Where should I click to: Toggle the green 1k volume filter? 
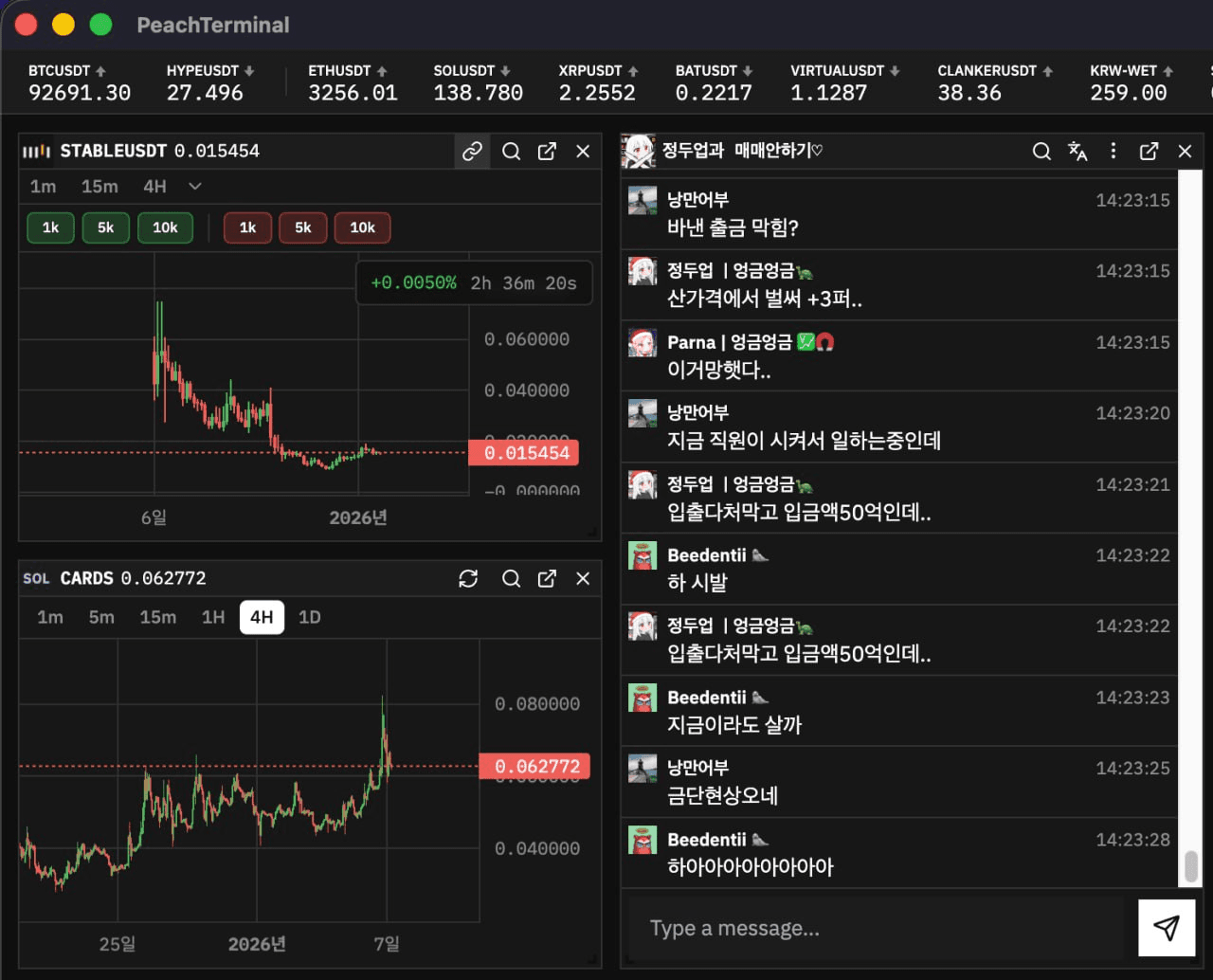point(49,227)
